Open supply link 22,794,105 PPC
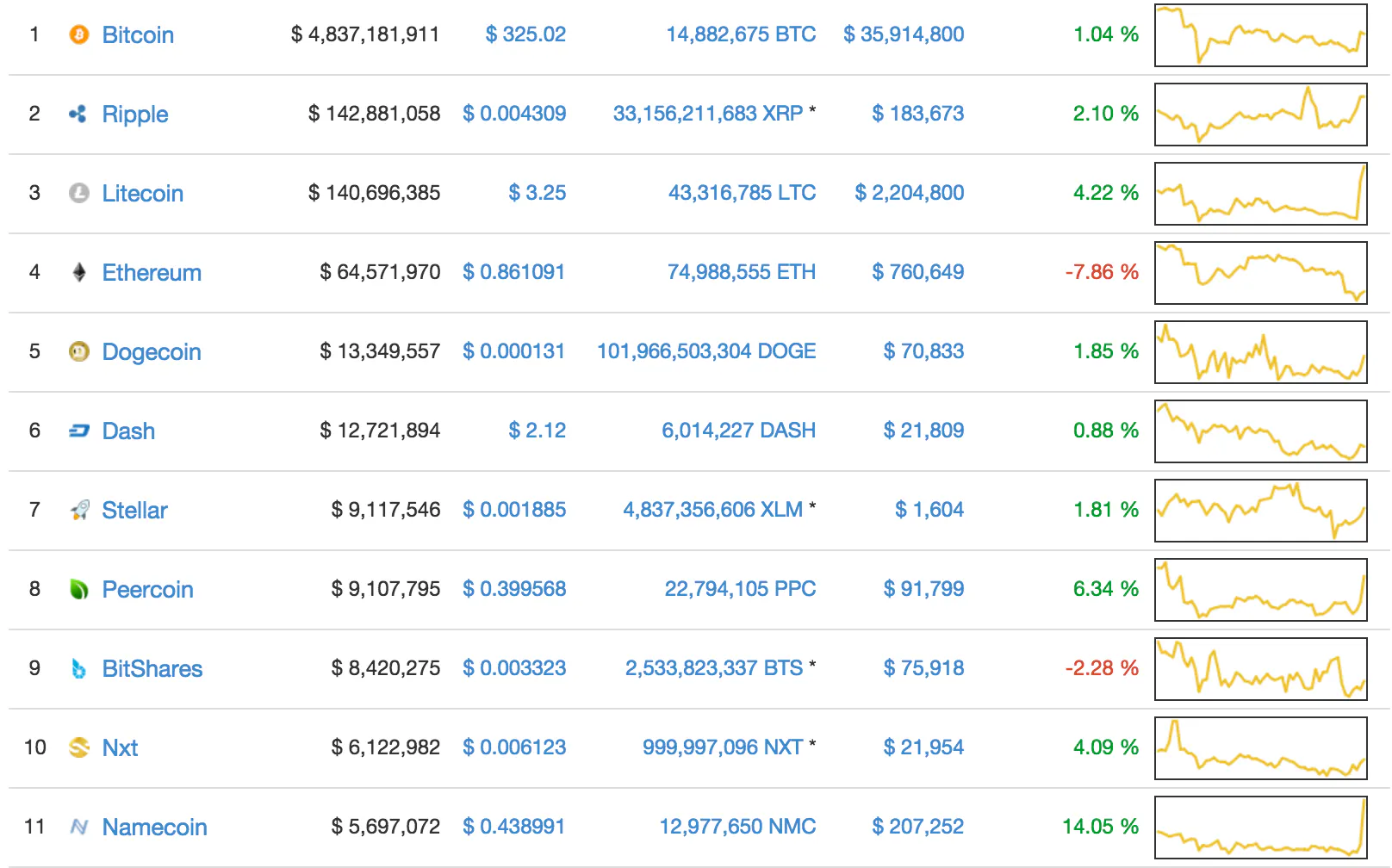1392x868 pixels. coord(740,589)
